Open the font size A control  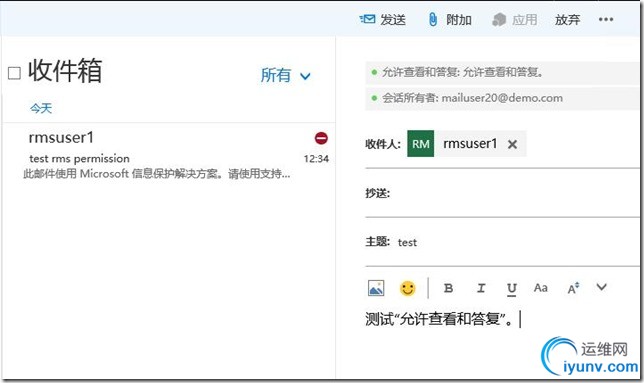573,288
